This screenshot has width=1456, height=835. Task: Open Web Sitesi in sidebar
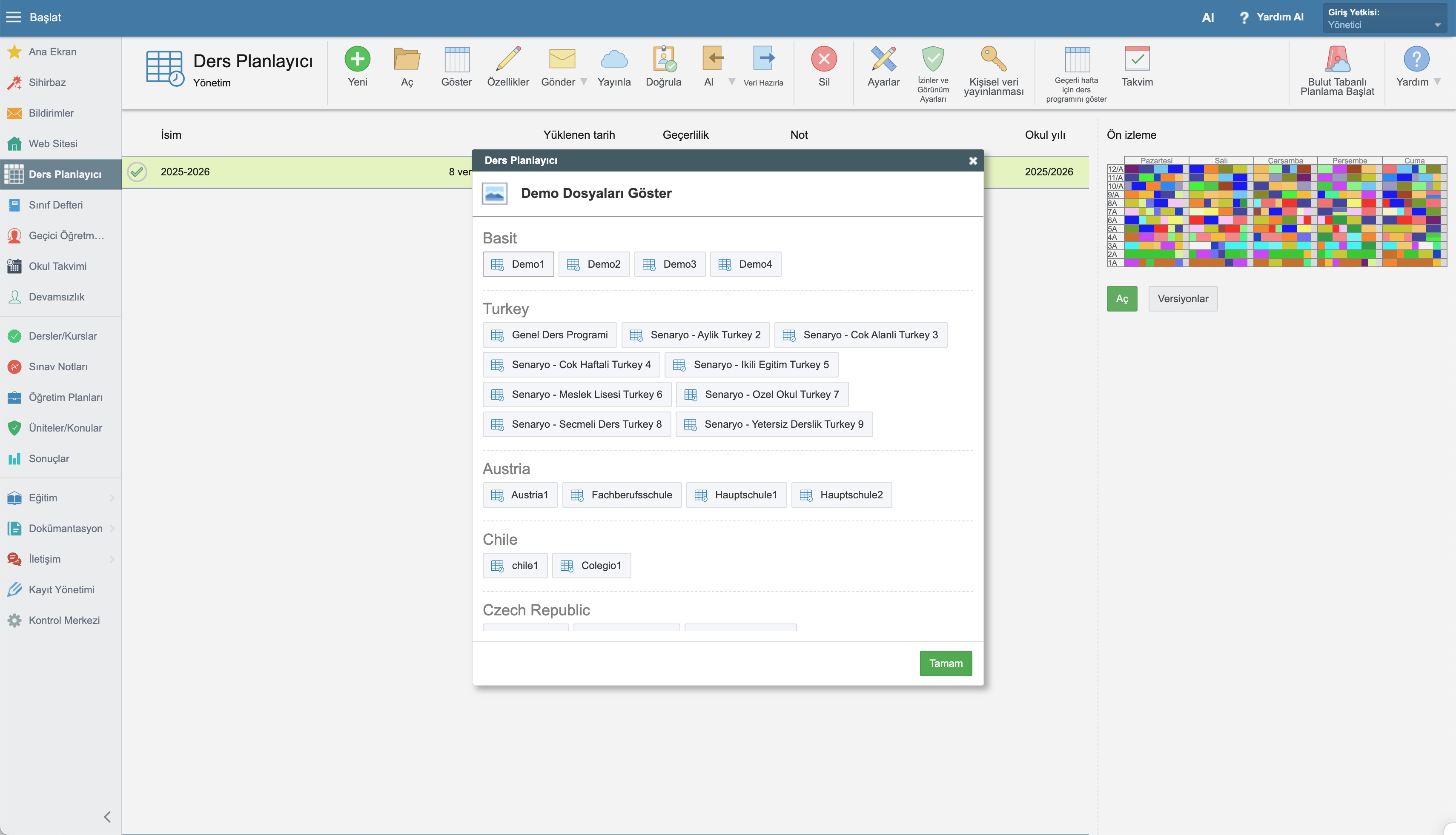61,143
